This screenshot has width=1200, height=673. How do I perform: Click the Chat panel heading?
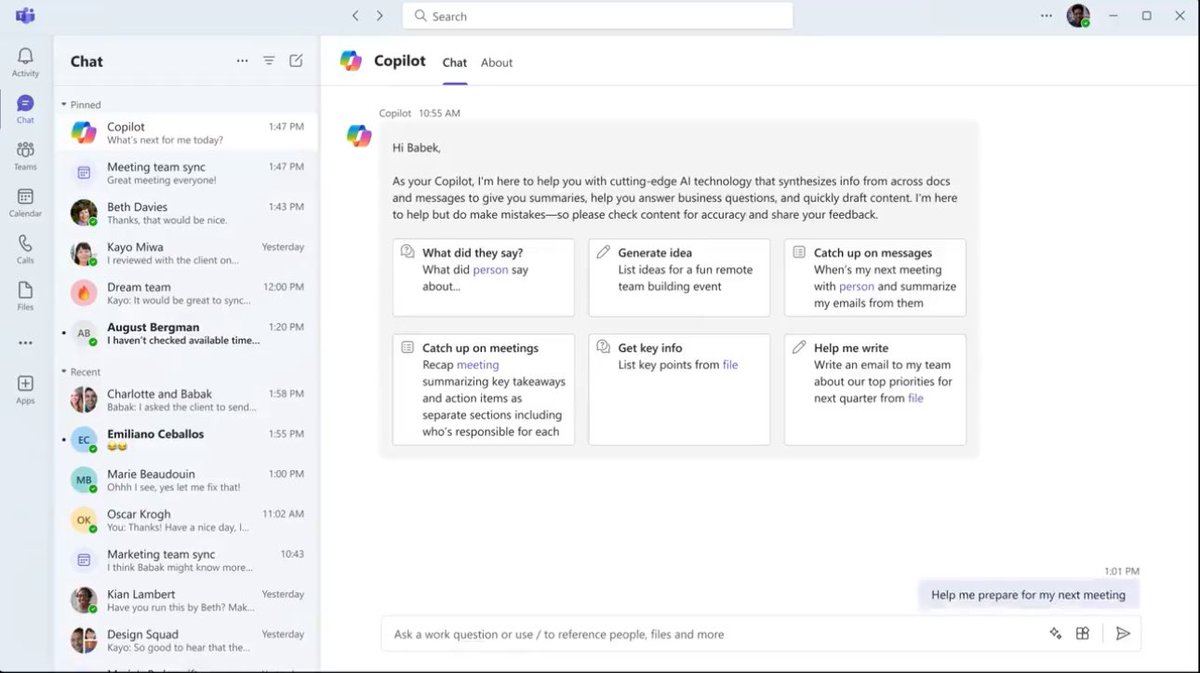86,61
